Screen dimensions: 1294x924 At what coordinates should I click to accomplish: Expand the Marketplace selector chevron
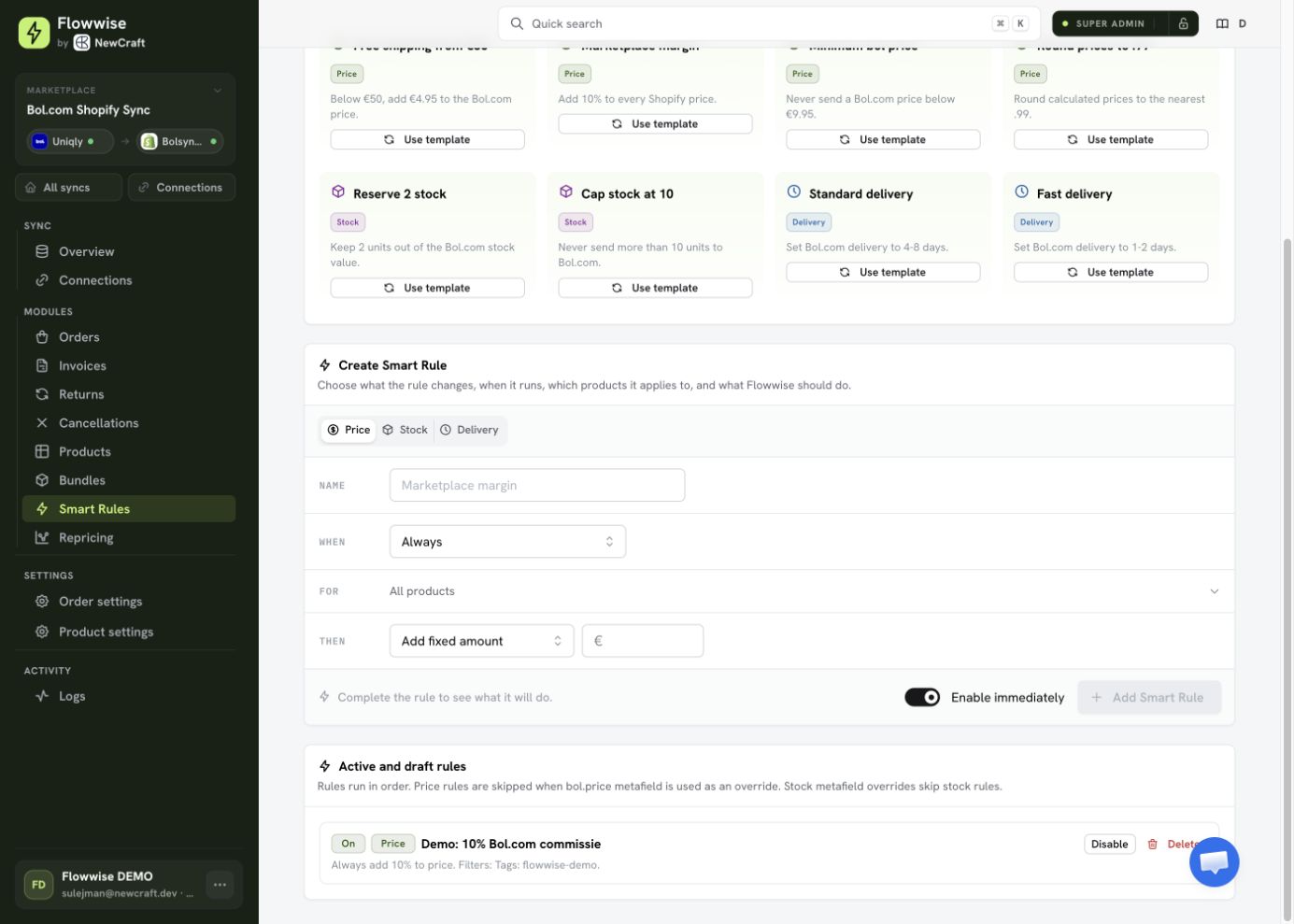218,91
